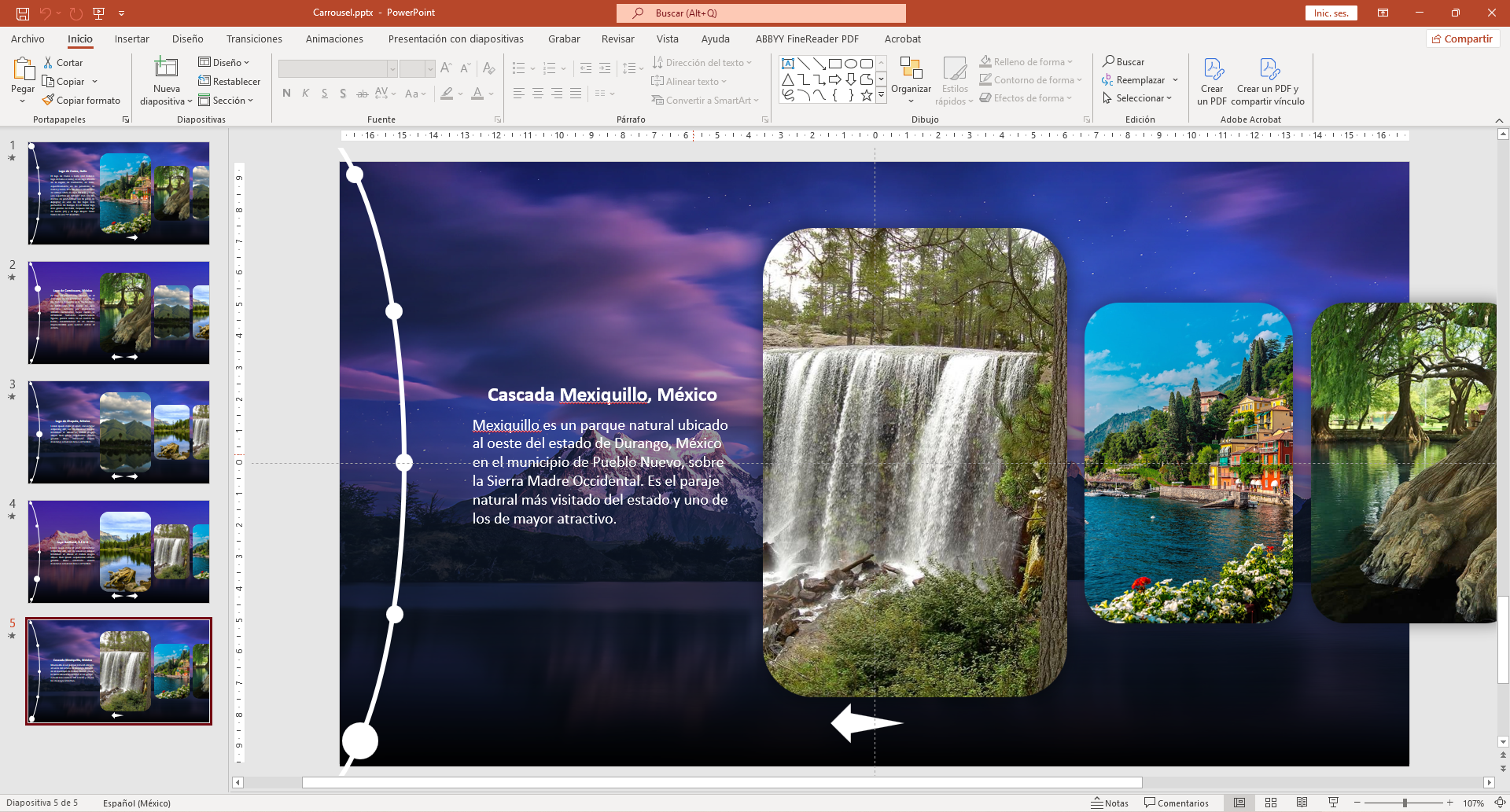Click the Pegar paste icon
The image size is (1510, 812).
(23, 71)
